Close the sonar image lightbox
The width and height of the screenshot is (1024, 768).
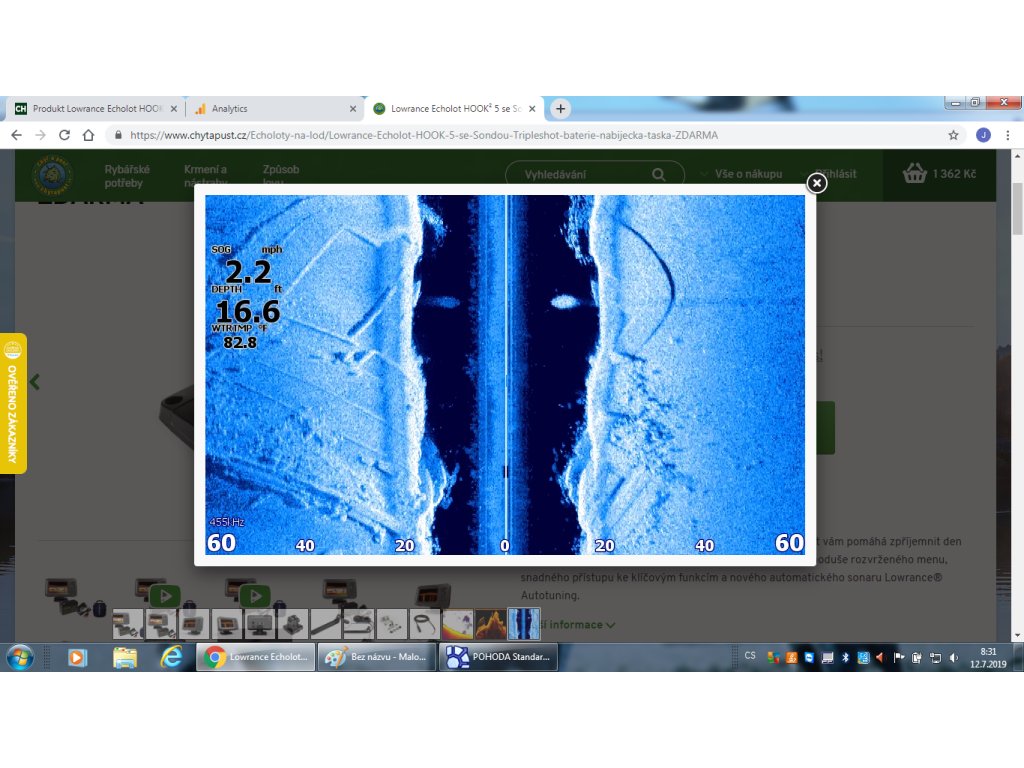[x=816, y=183]
